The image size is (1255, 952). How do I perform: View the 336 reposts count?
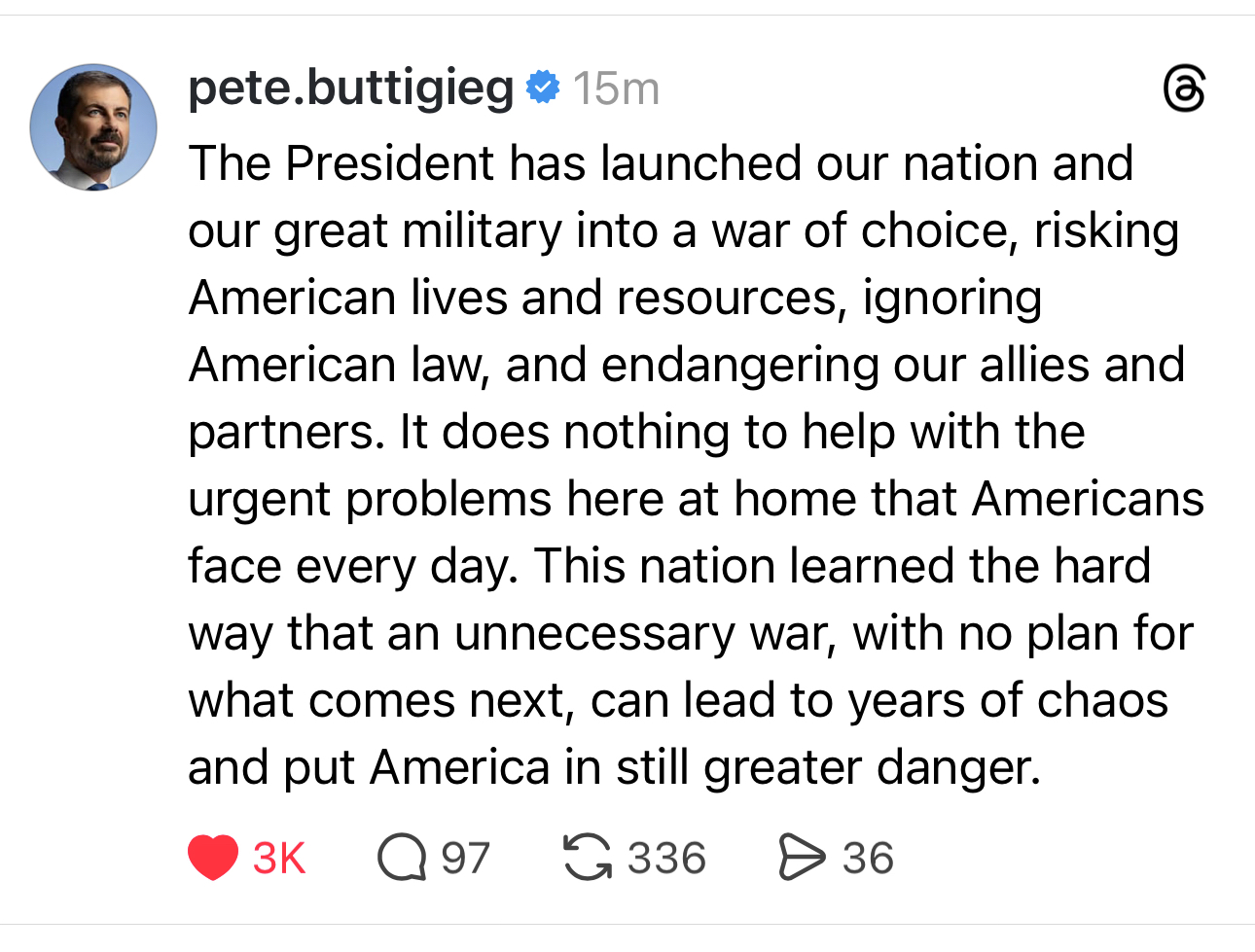666,859
